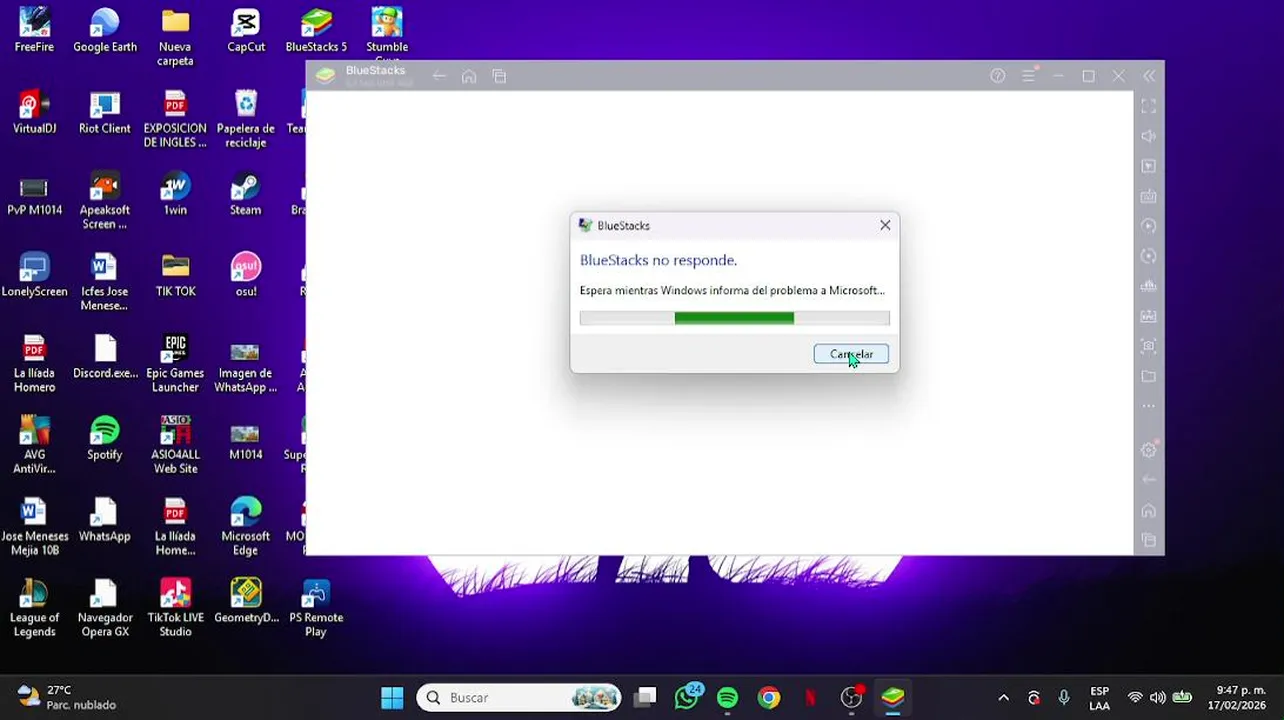Take a BlueStacks screenshot with camera icon
The height and width of the screenshot is (720, 1284).
tap(1149, 346)
